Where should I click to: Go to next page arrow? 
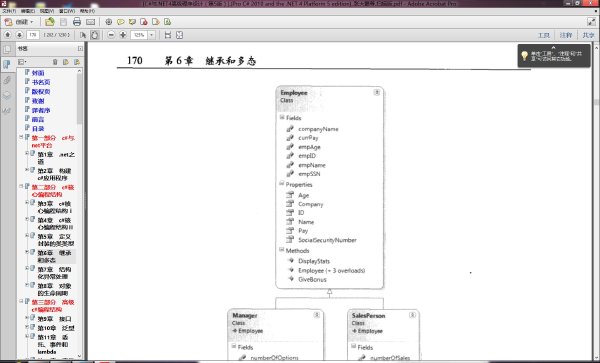(x=19, y=35)
